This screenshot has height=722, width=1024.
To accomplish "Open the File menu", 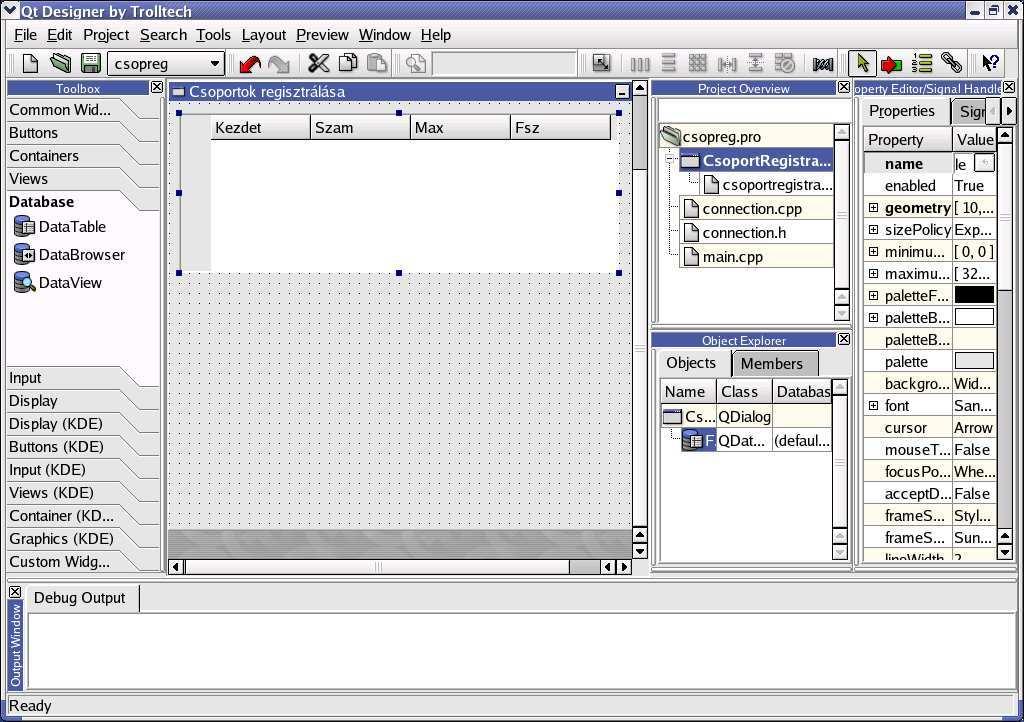I will click(25, 35).
